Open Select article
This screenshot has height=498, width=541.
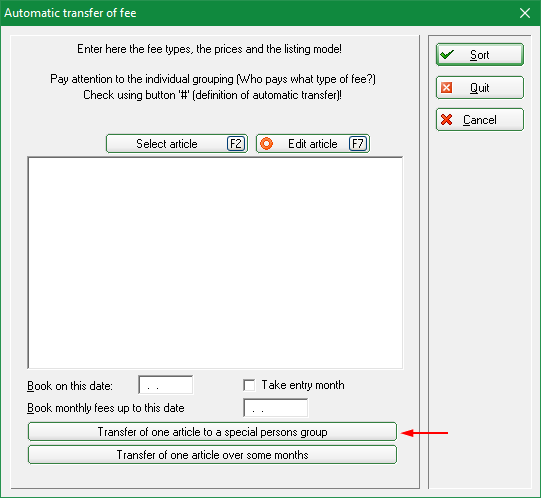click(x=177, y=144)
